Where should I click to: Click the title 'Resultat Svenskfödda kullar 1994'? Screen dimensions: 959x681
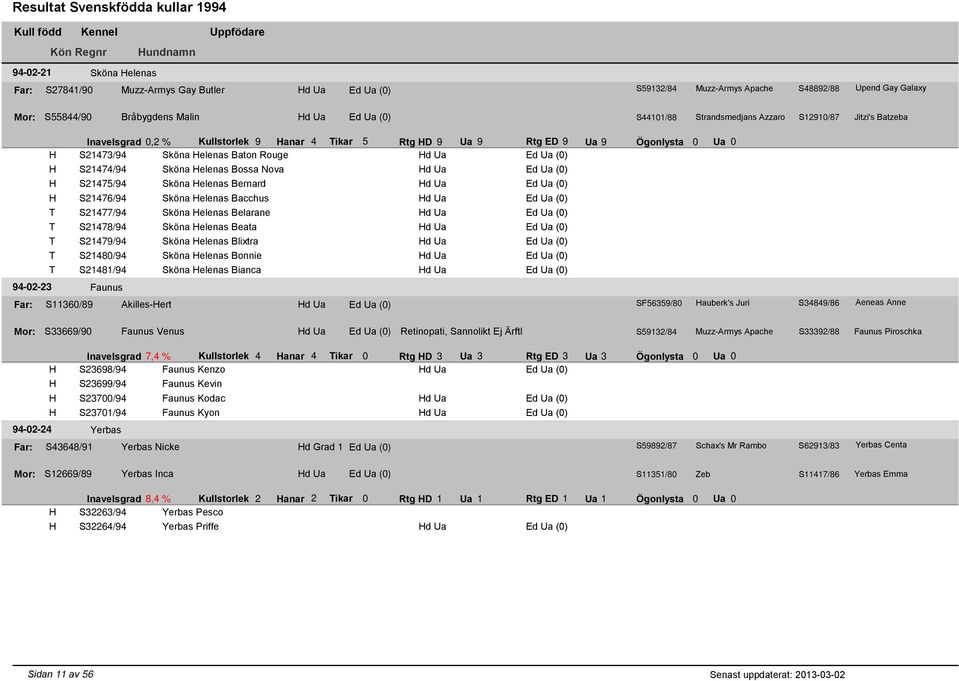119,8
